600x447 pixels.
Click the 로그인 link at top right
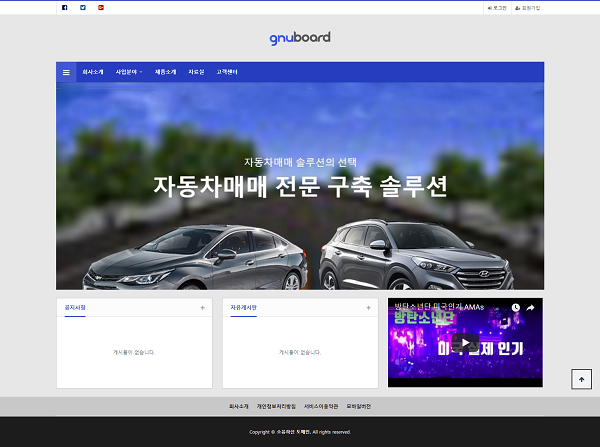[497, 7]
